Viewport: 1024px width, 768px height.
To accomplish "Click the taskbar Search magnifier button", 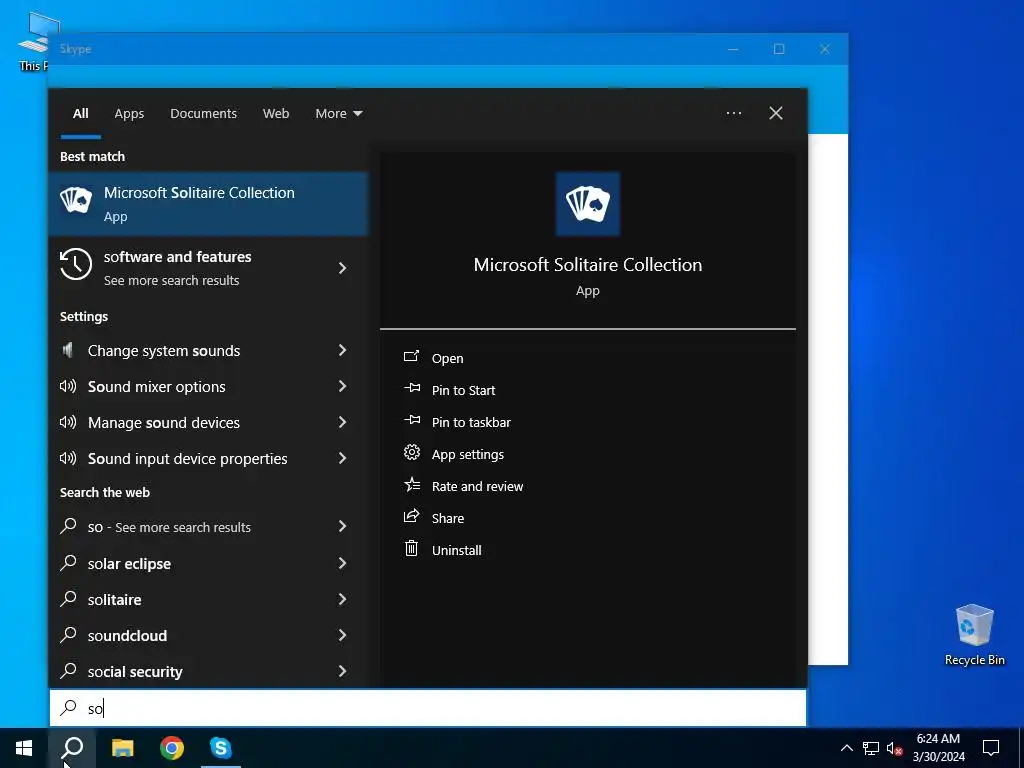I will [72, 748].
